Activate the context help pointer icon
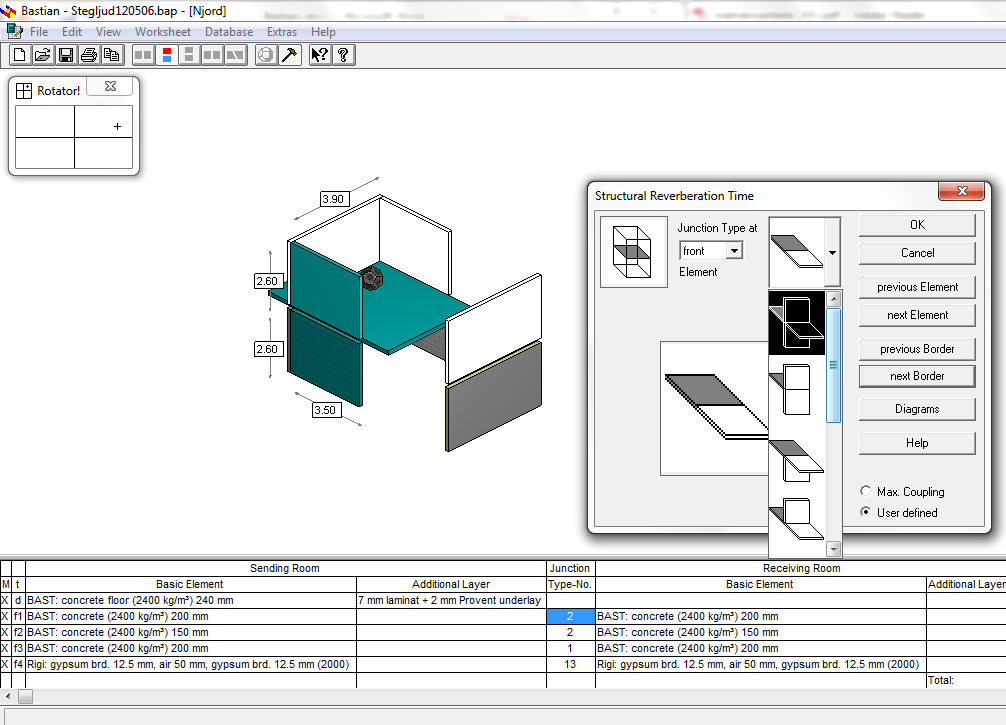This screenshot has height=725, width=1006. coord(320,55)
